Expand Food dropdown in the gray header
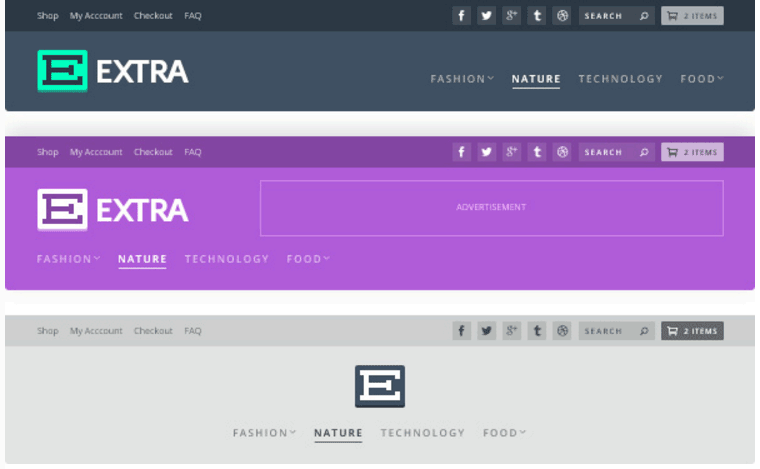This screenshot has width=760, height=469. [x=504, y=433]
